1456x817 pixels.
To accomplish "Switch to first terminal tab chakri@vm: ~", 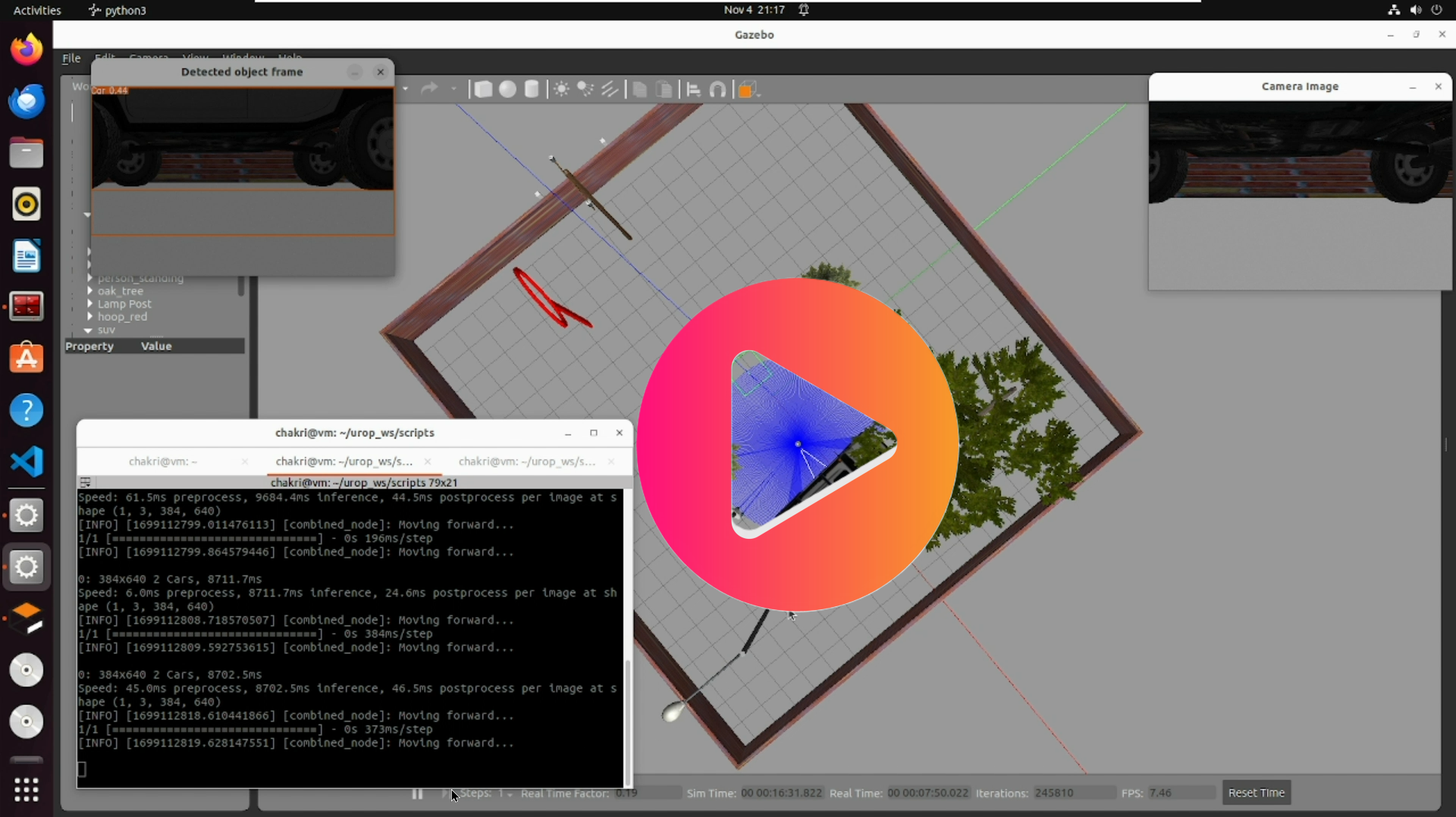I will (163, 462).
